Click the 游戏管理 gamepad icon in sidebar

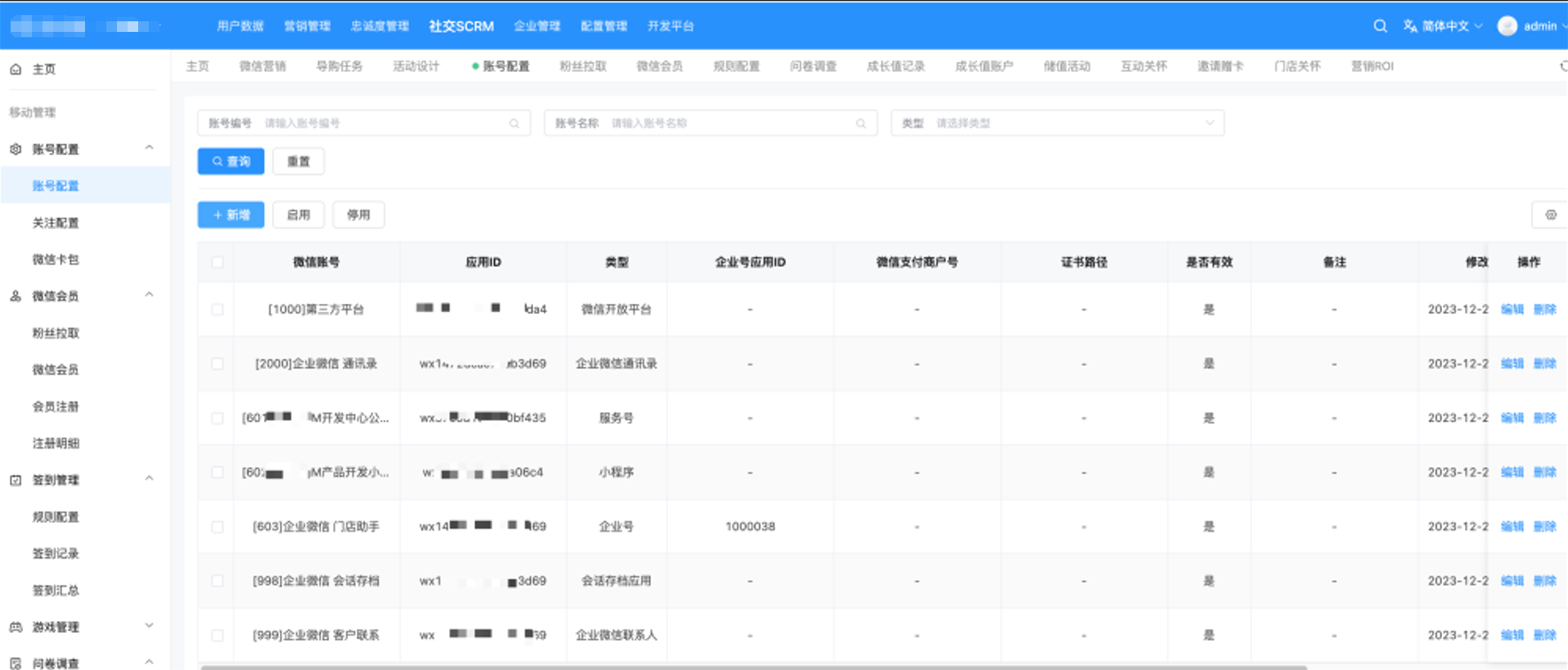pyautogui.click(x=16, y=627)
